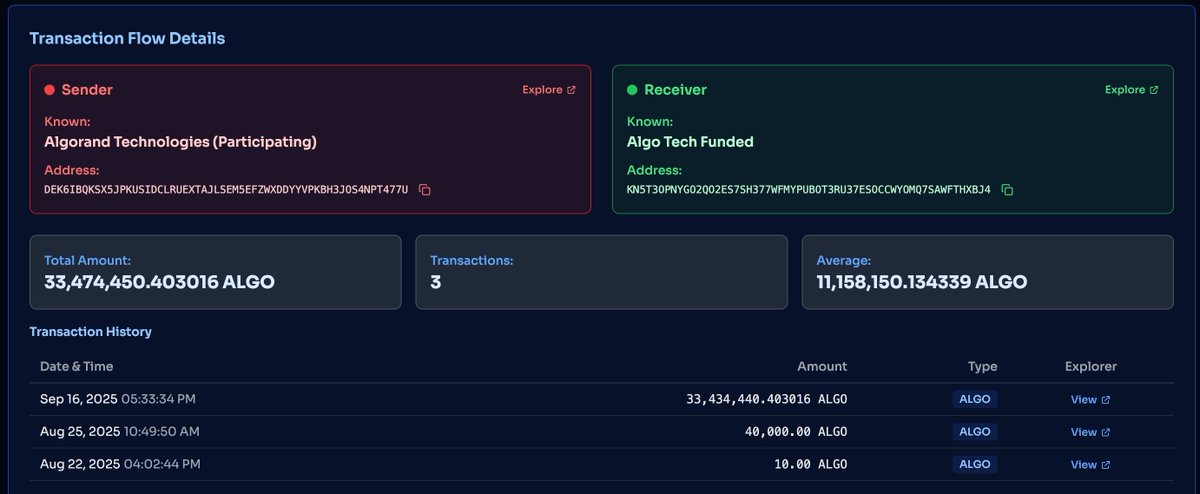
Task: Click the Explorer column header
Action: click(1091, 367)
